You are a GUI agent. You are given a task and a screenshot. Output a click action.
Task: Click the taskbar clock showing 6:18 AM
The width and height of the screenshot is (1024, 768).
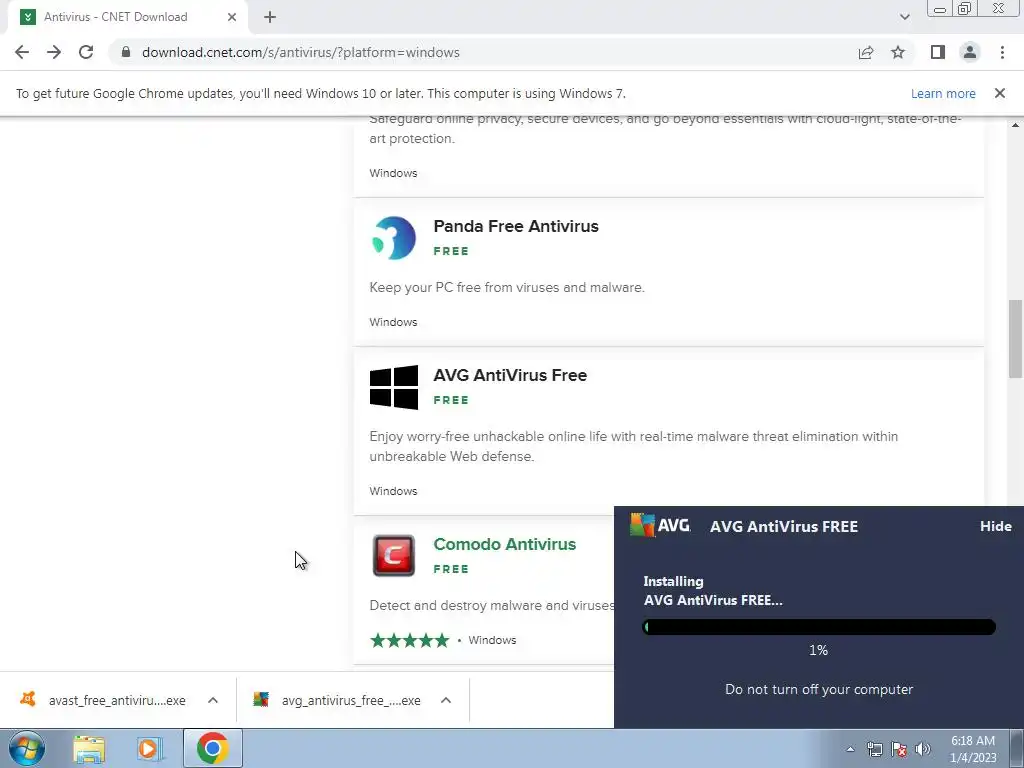972,749
